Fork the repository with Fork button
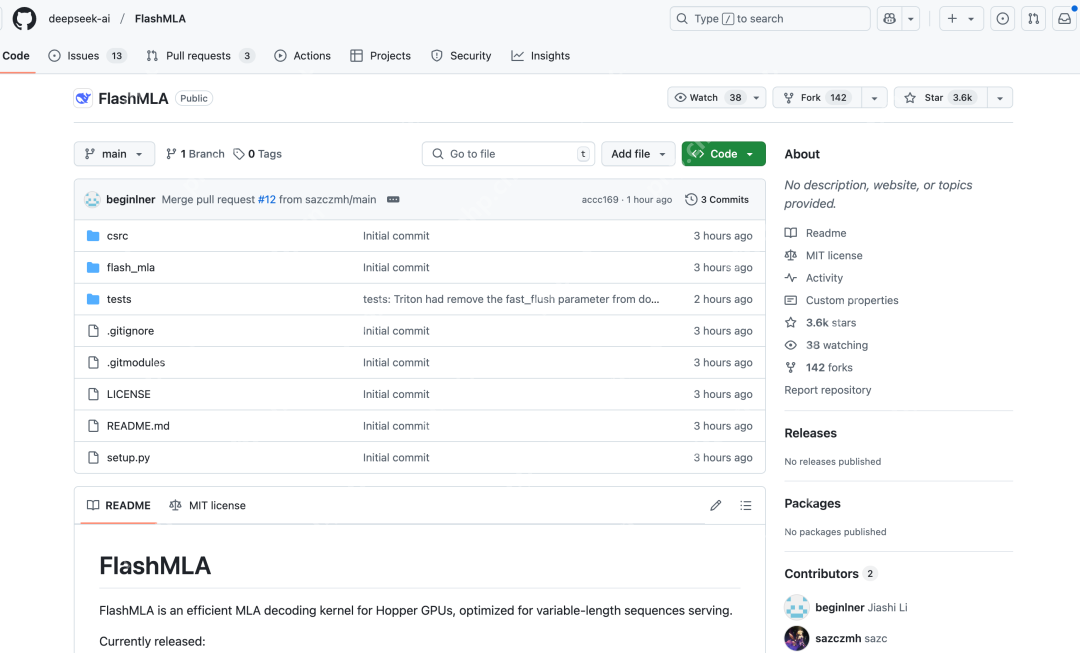 (x=815, y=98)
